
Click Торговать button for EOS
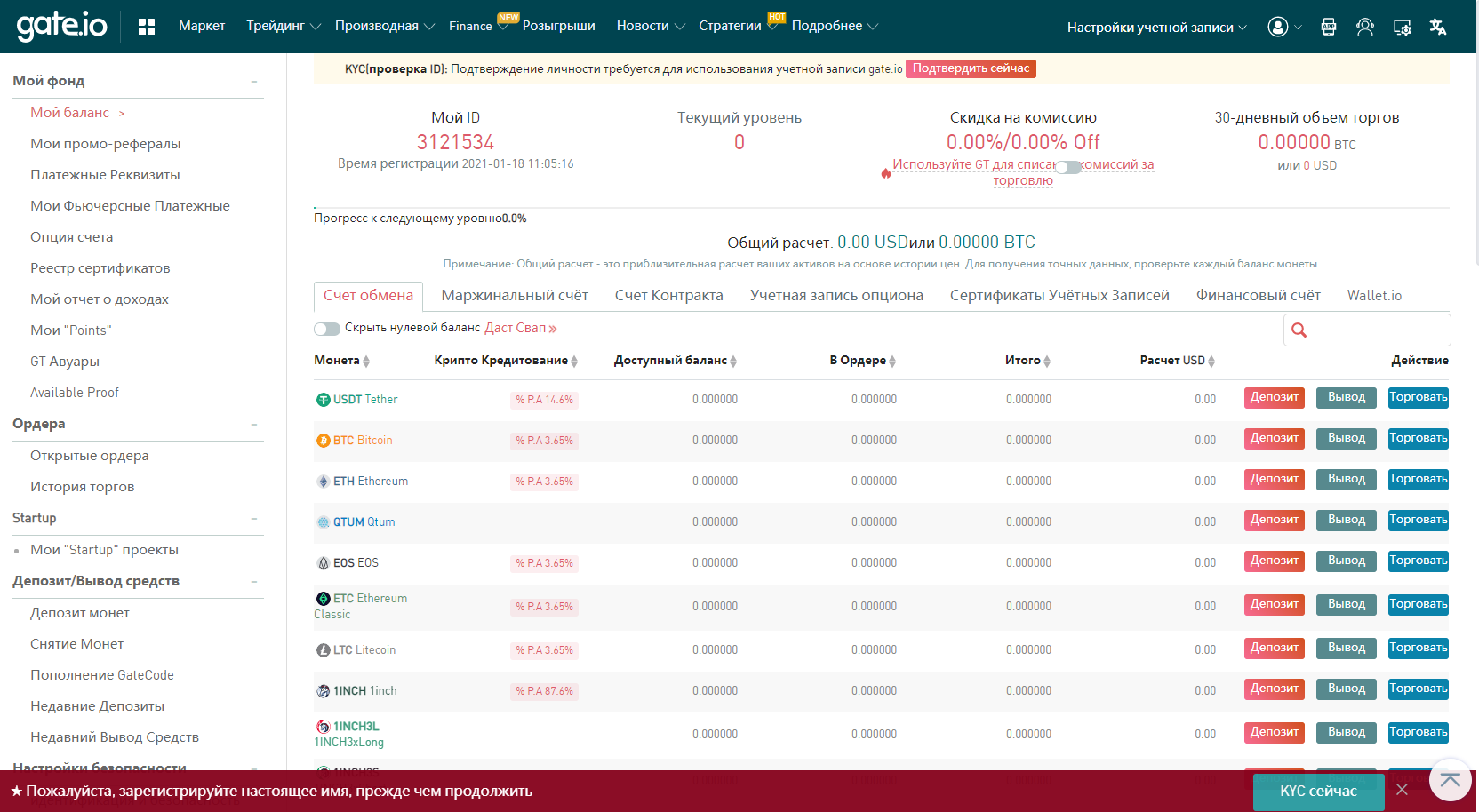(x=1419, y=561)
